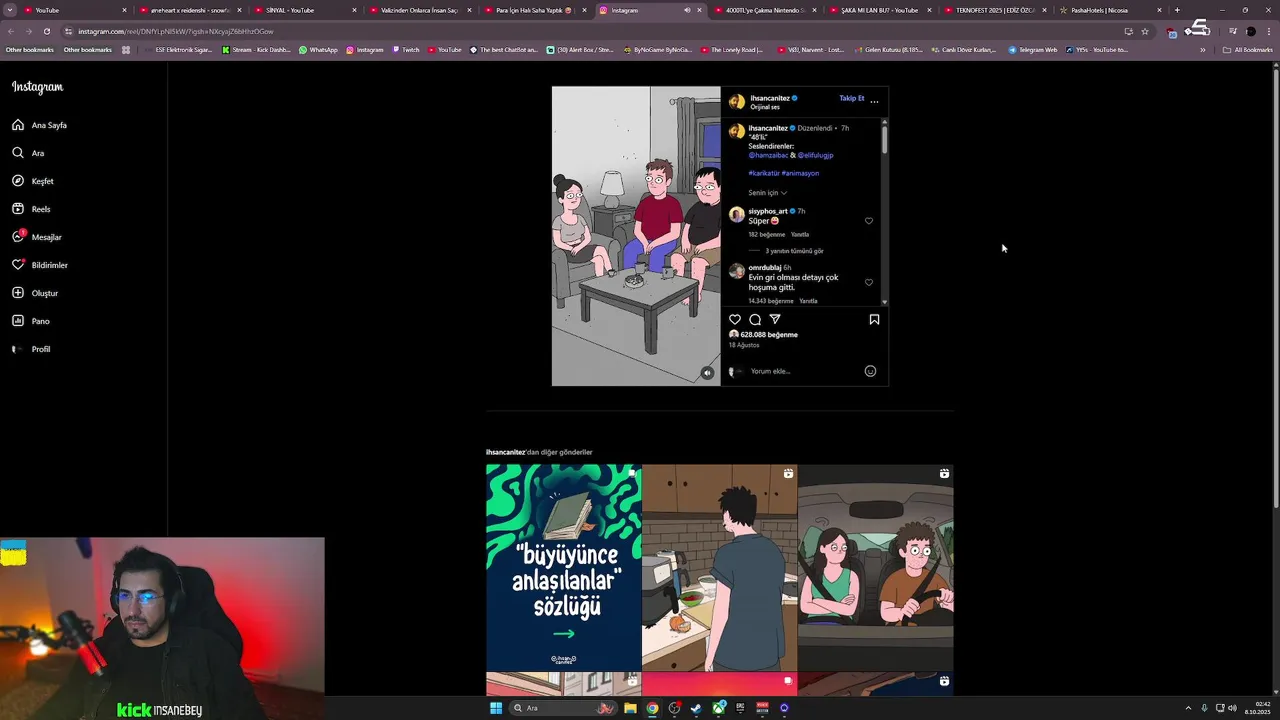1280x720 pixels.
Task: Open emoji picker in comment box
Action: point(870,371)
